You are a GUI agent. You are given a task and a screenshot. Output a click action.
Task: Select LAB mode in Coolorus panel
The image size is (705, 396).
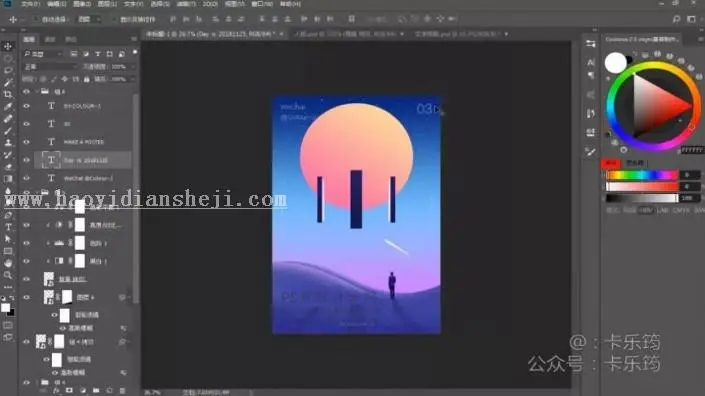tap(662, 210)
